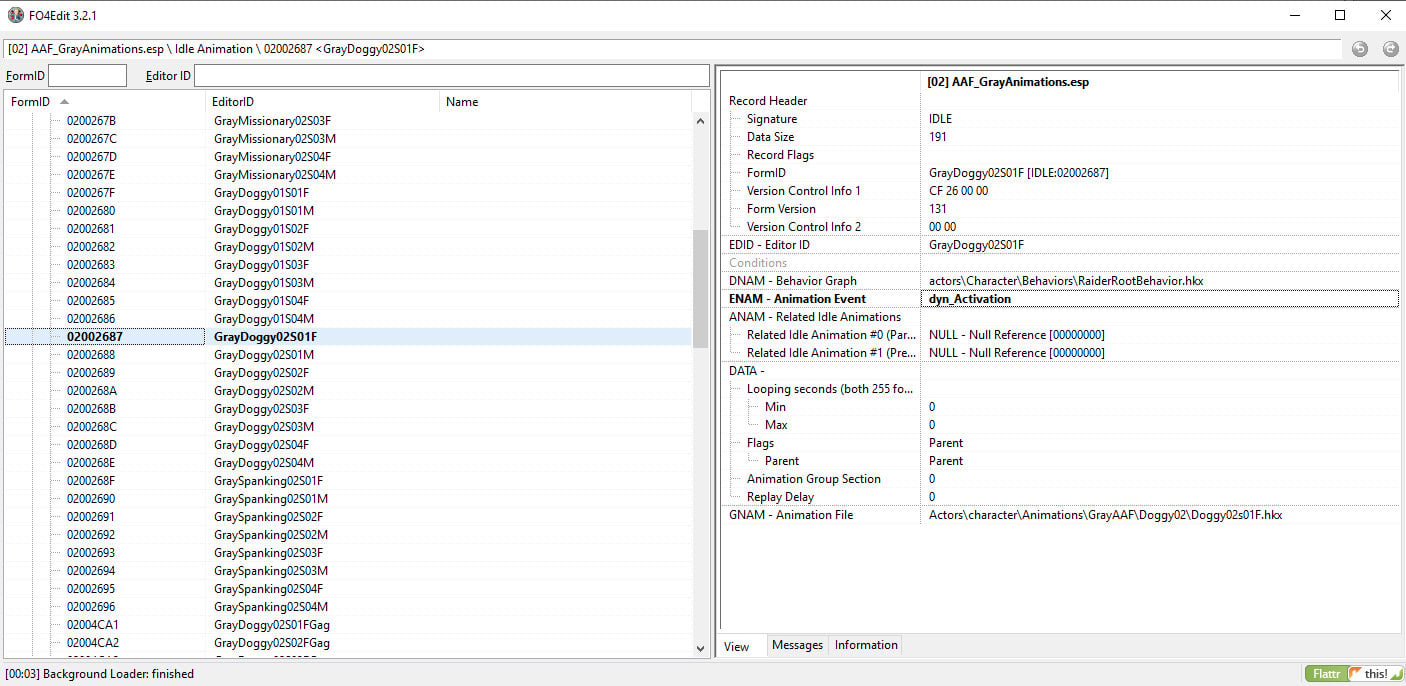The height and width of the screenshot is (686, 1406).
Task: Select record 02002681 GrayDoggy01S02F
Action: coord(348,229)
